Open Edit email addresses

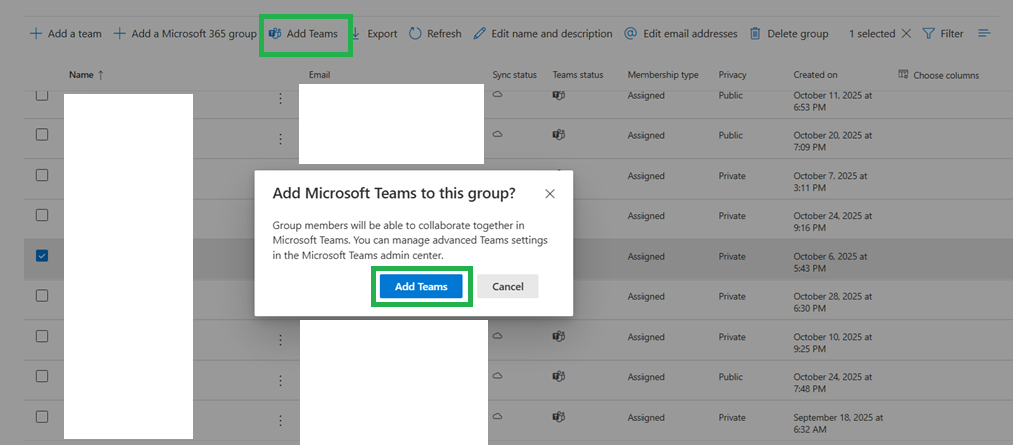click(681, 34)
